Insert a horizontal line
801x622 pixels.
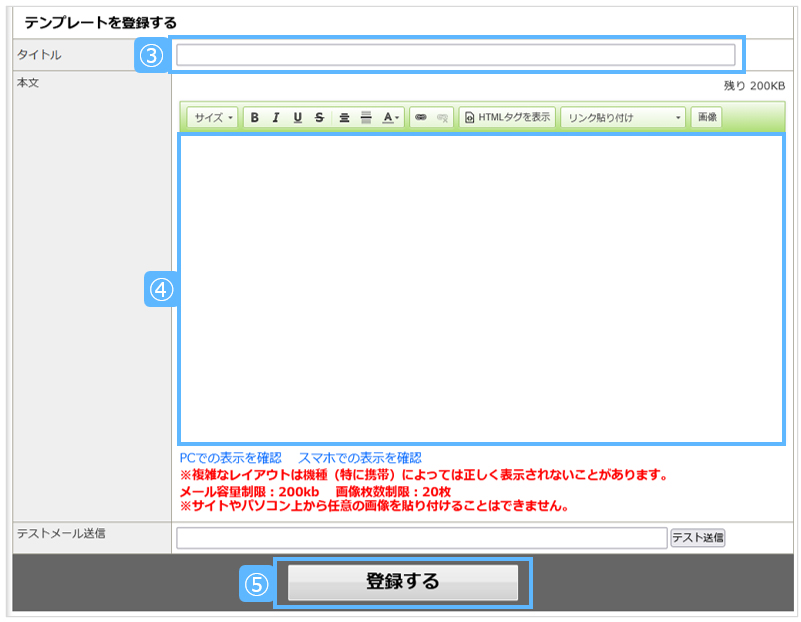(366, 118)
